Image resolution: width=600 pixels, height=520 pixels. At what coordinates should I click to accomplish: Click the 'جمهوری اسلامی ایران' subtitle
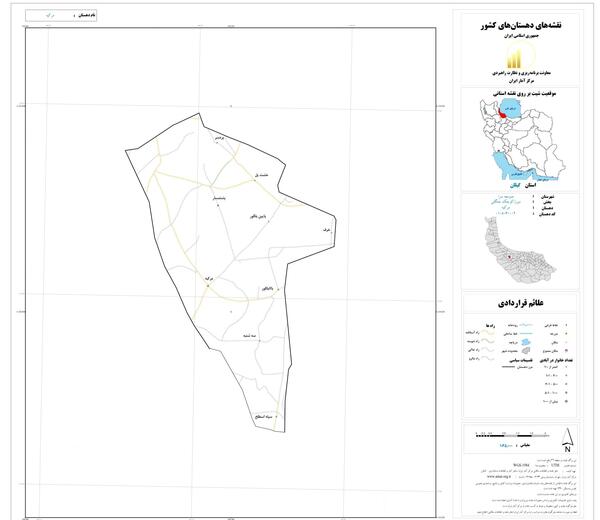tap(520, 36)
